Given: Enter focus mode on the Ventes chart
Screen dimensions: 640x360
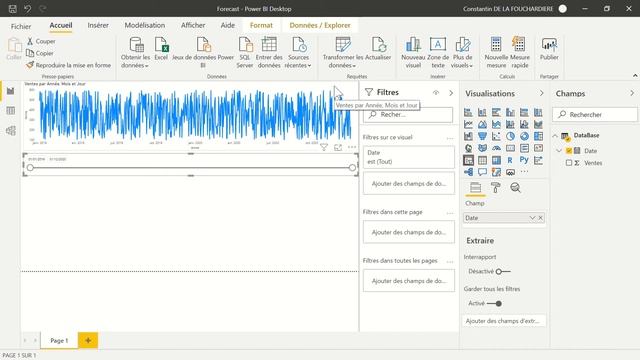Looking at the screenshot, I should point(338,147).
